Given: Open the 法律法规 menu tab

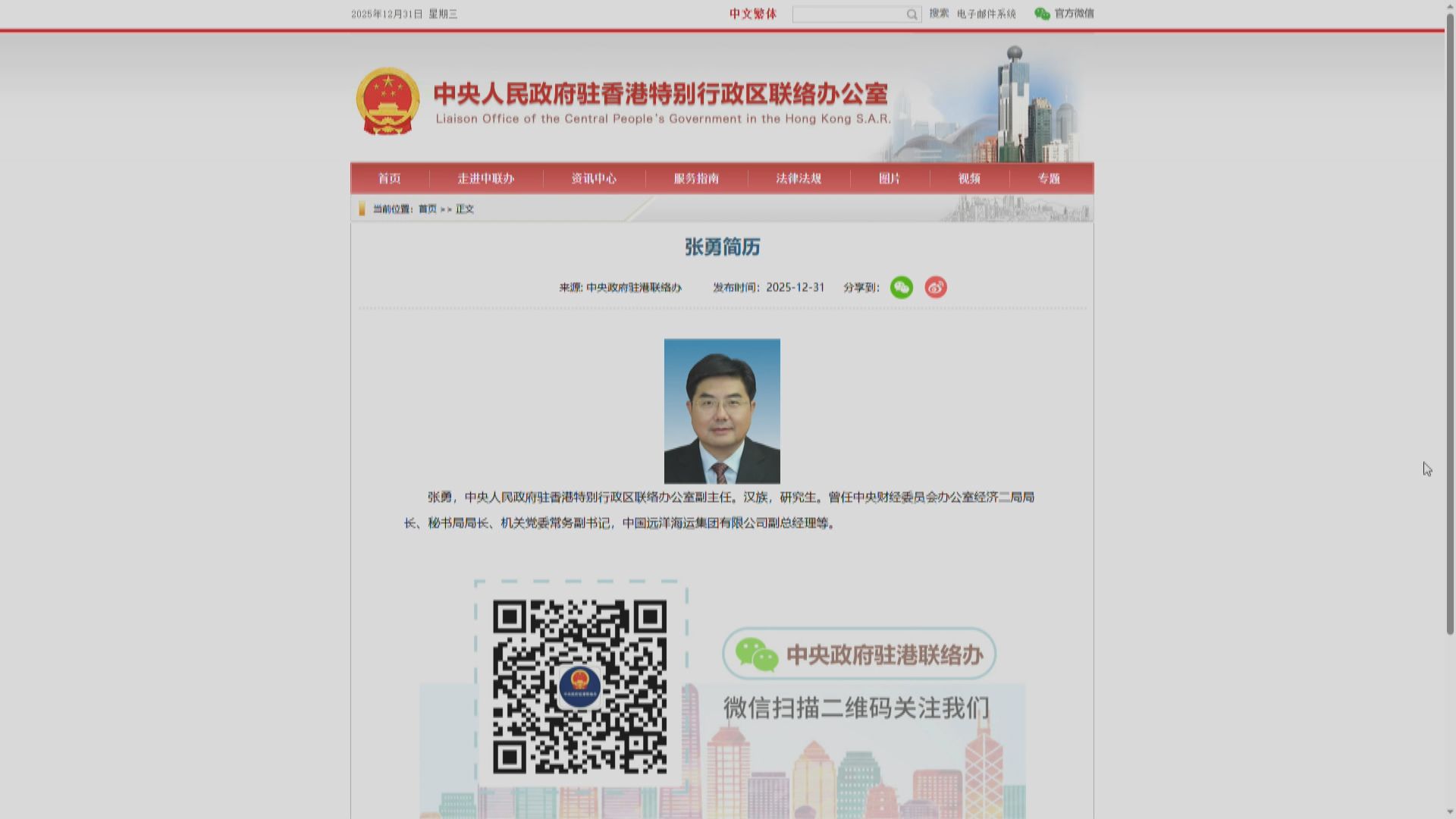Looking at the screenshot, I should (x=799, y=179).
